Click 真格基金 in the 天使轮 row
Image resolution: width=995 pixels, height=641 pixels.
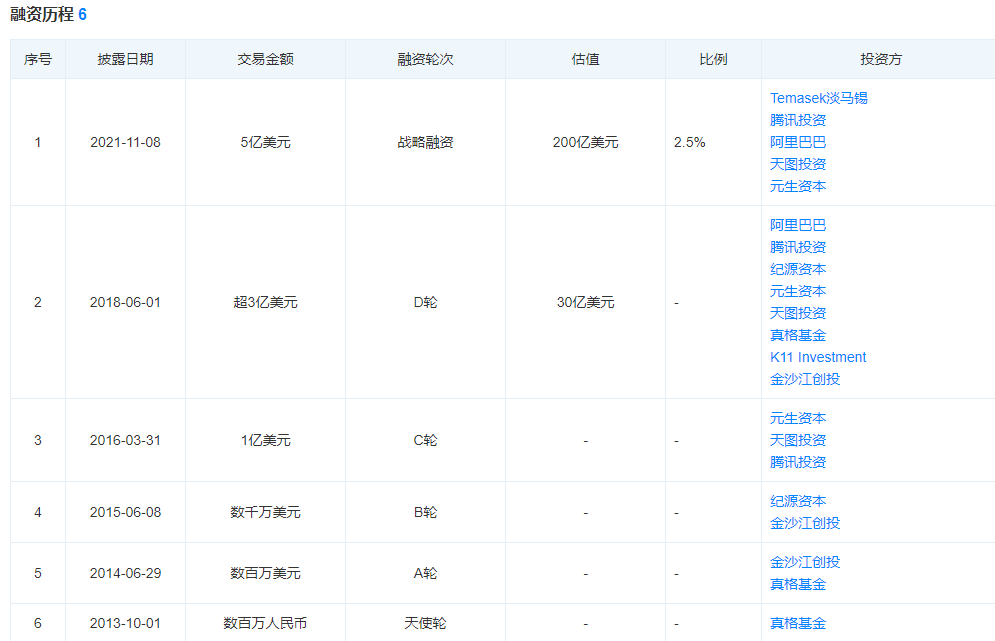click(796, 622)
